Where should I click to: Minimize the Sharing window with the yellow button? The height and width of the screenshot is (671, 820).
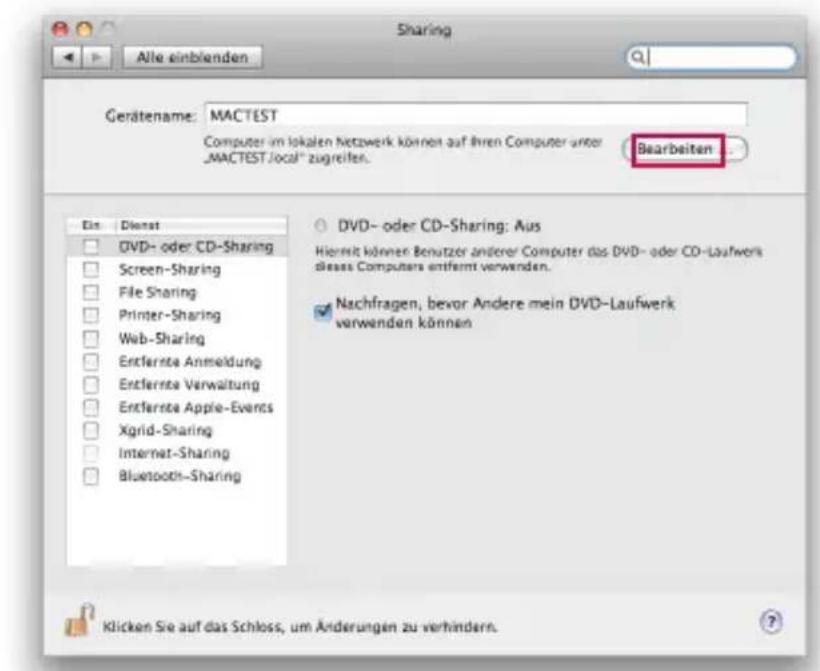(x=84, y=29)
